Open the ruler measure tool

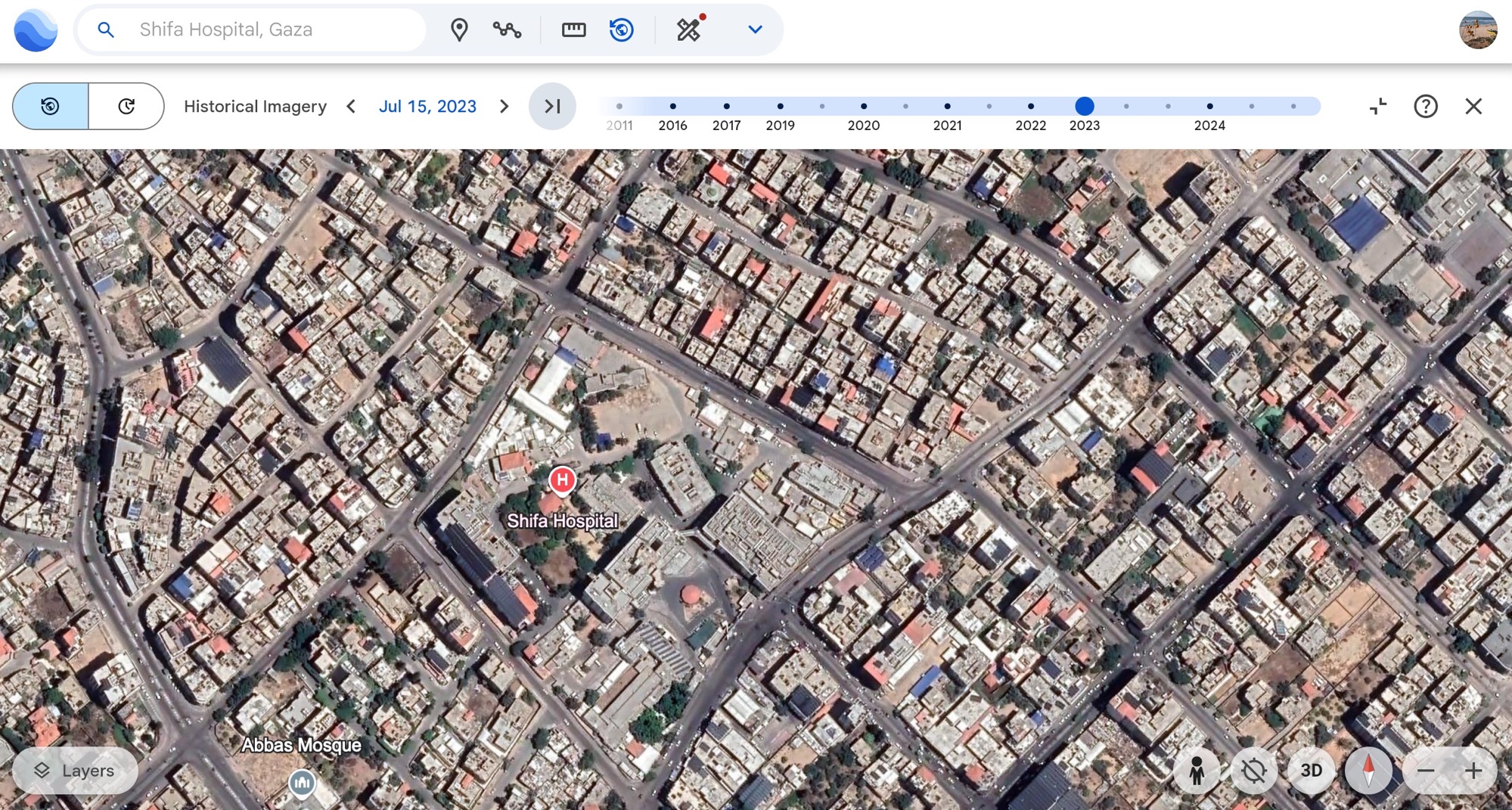click(573, 30)
